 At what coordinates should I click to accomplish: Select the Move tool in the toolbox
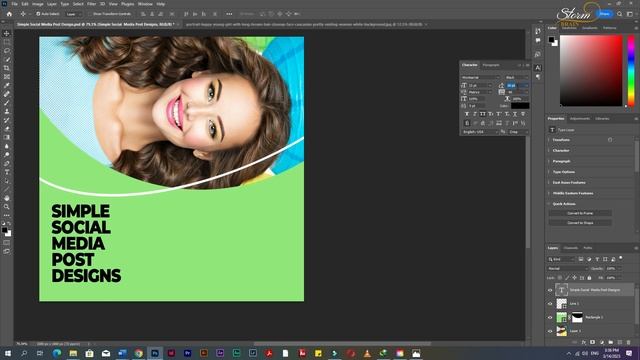[7, 33]
